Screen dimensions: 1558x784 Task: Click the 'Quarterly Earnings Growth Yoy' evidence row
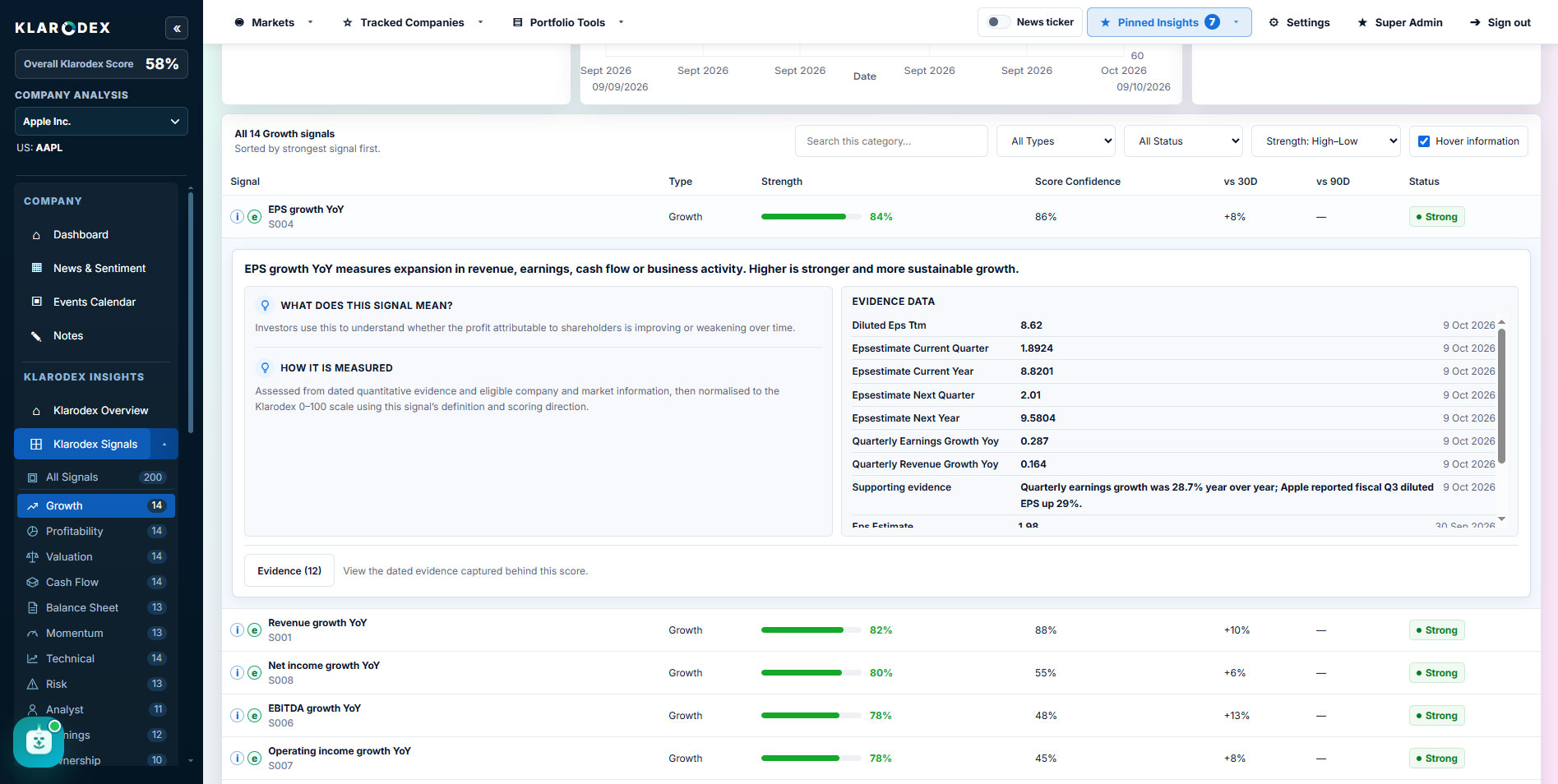tap(1173, 441)
